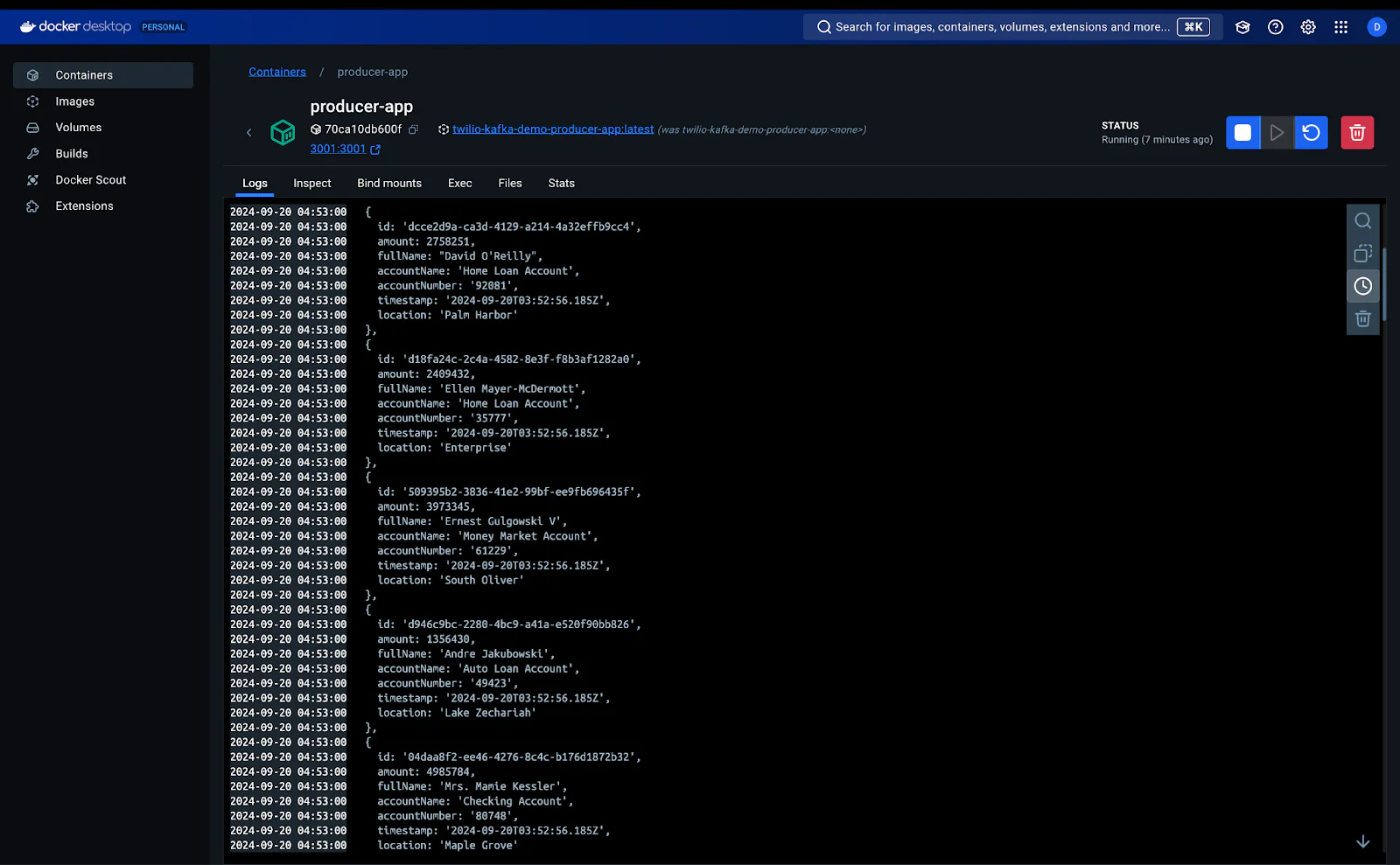The height and width of the screenshot is (865, 1400).
Task: Copy logs to clipboard icon
Action: click(x=1362, y=254)
